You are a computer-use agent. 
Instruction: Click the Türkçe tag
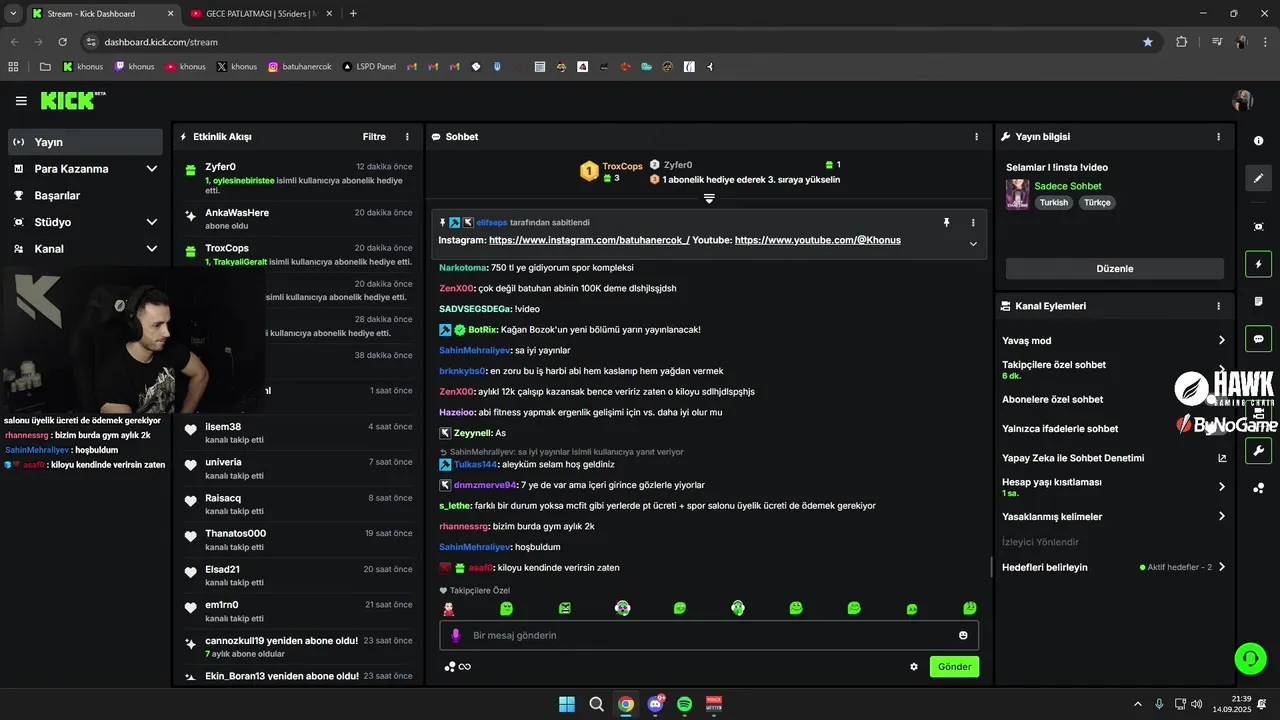1097,202
